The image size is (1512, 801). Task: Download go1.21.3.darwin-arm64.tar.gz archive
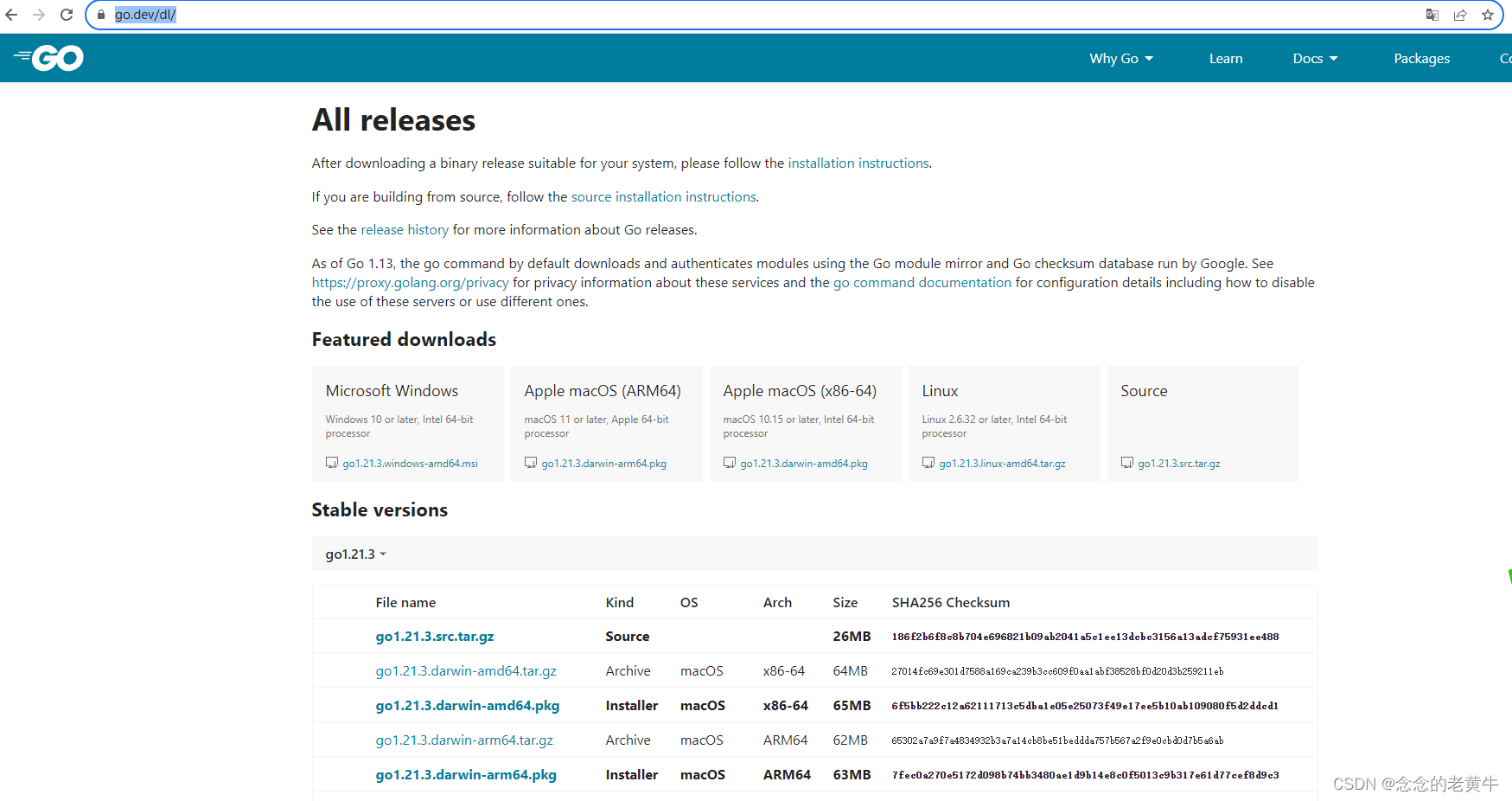coord(464,740)
